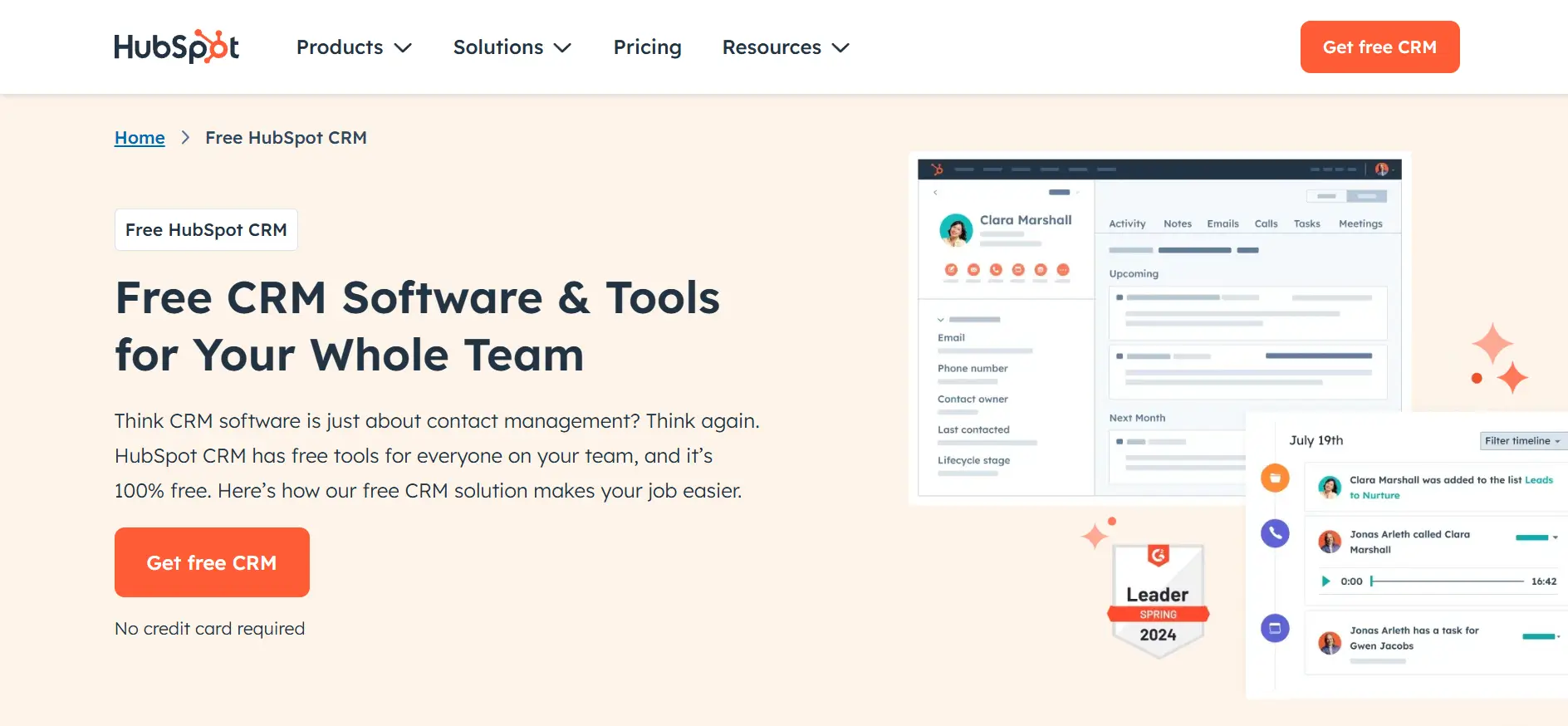Switch to the Notes tab

(x=1178, y=223)
